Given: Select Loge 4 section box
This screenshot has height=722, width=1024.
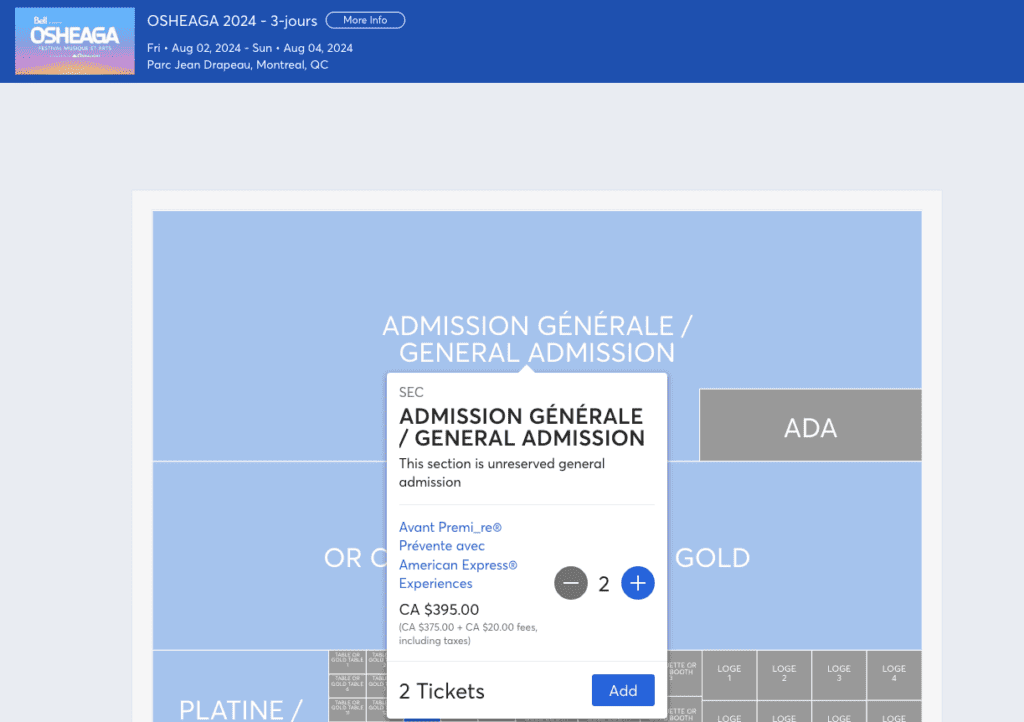Looking at the screenshot, I should tap(894, 674).
